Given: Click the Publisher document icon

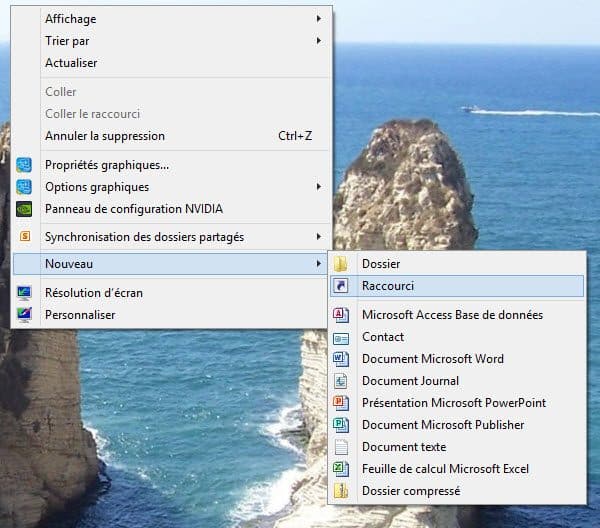Looking at the screenshot, I should tap(341, 425).
